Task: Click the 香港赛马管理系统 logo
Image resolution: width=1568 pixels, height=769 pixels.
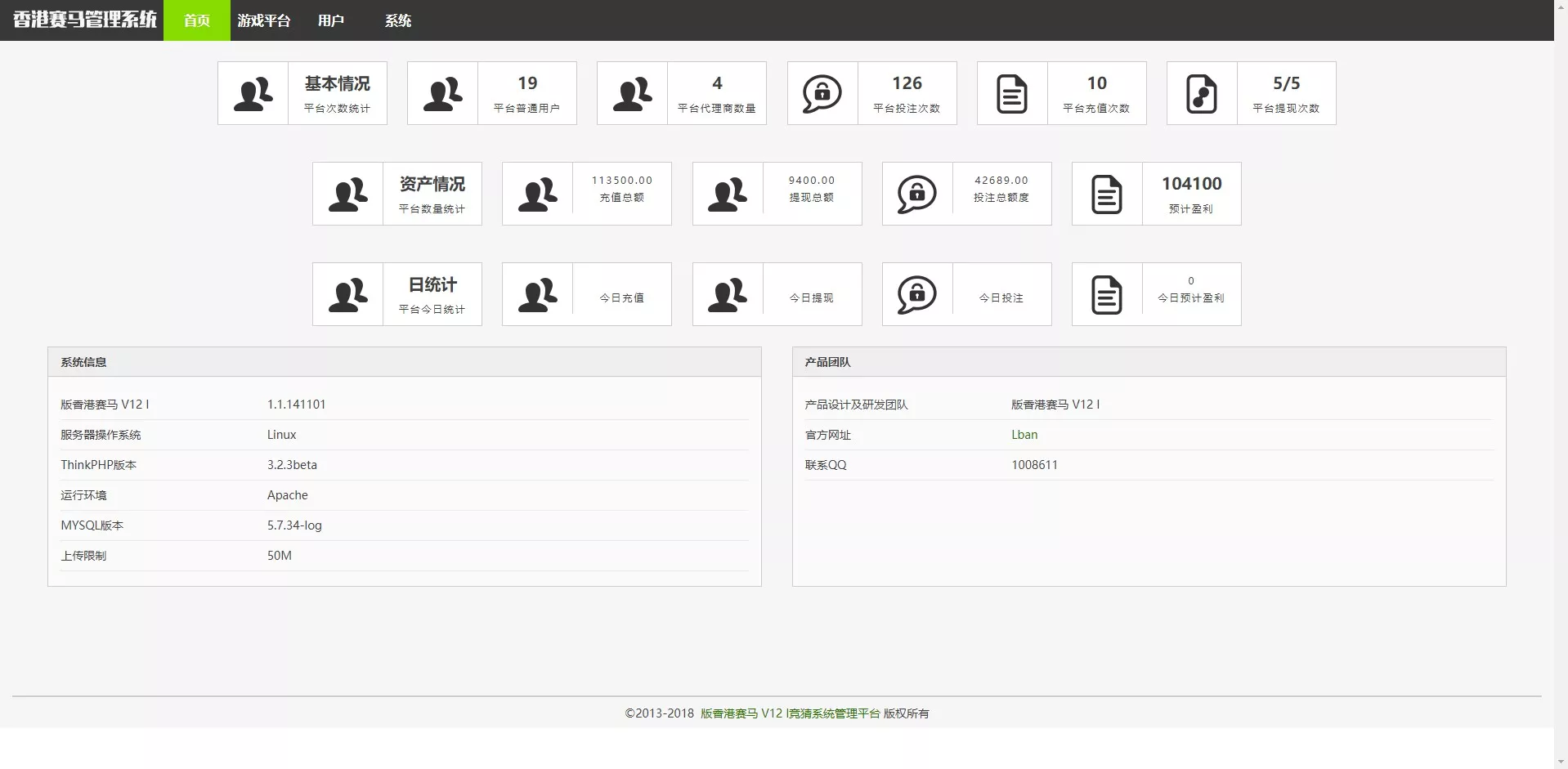Action: [82, 20]
